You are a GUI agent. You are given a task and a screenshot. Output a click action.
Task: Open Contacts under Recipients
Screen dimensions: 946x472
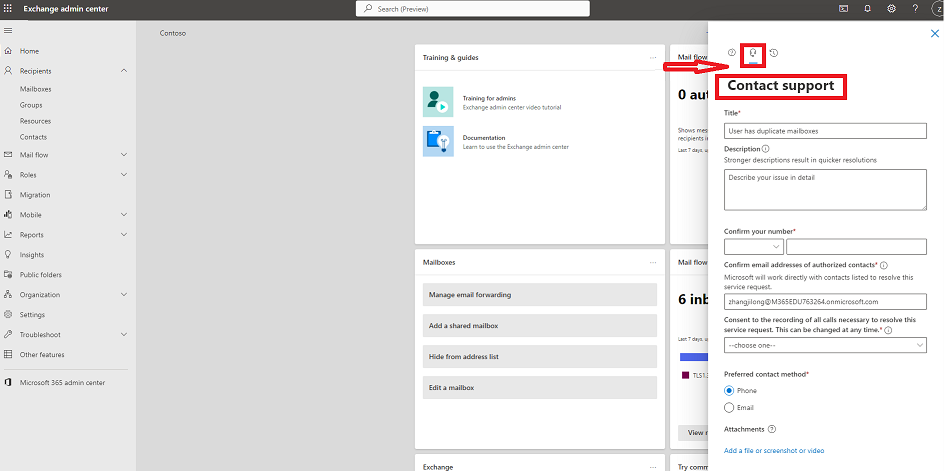tap(33, 137)
